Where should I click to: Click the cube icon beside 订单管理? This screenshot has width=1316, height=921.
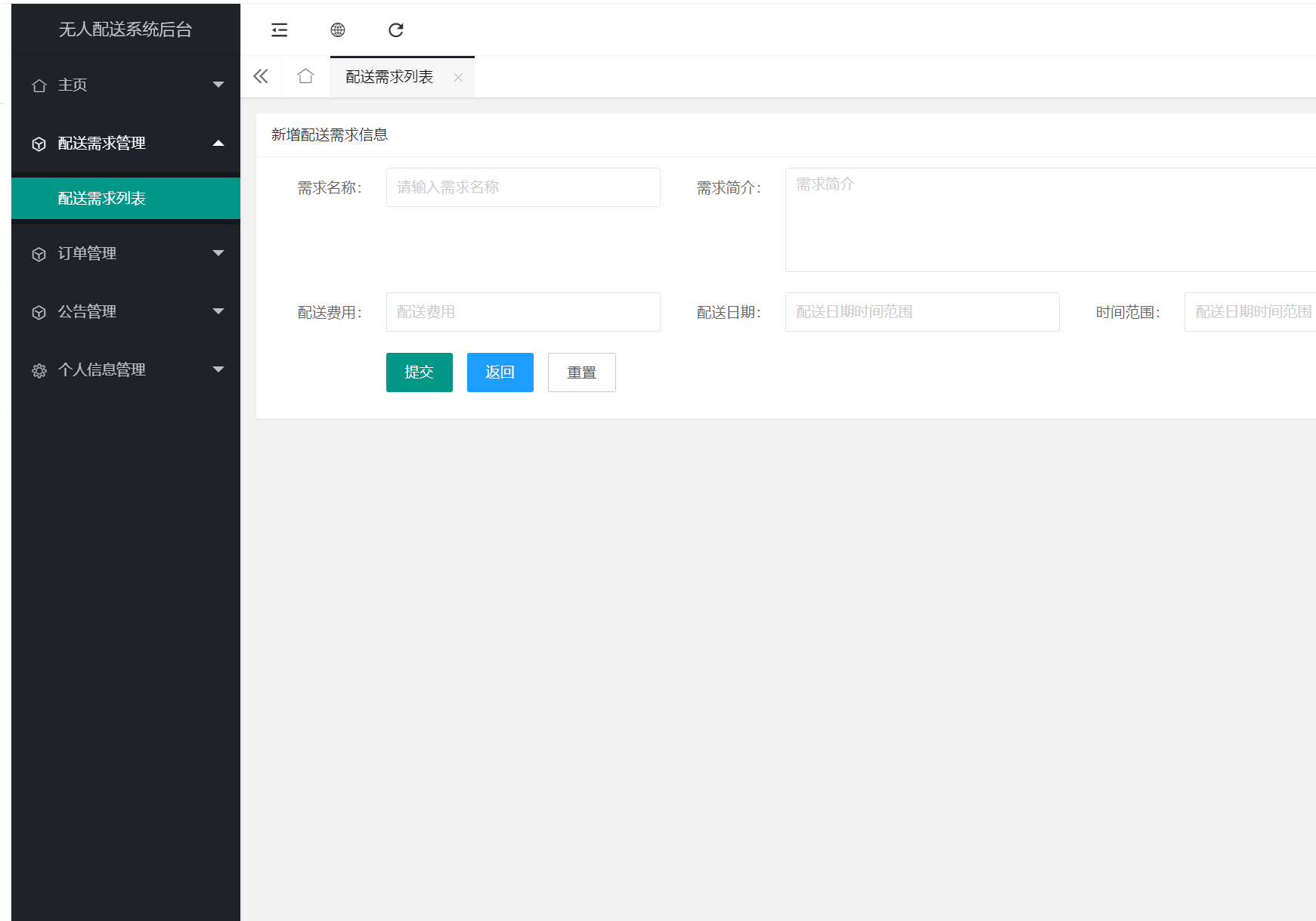tap(39, 255)
